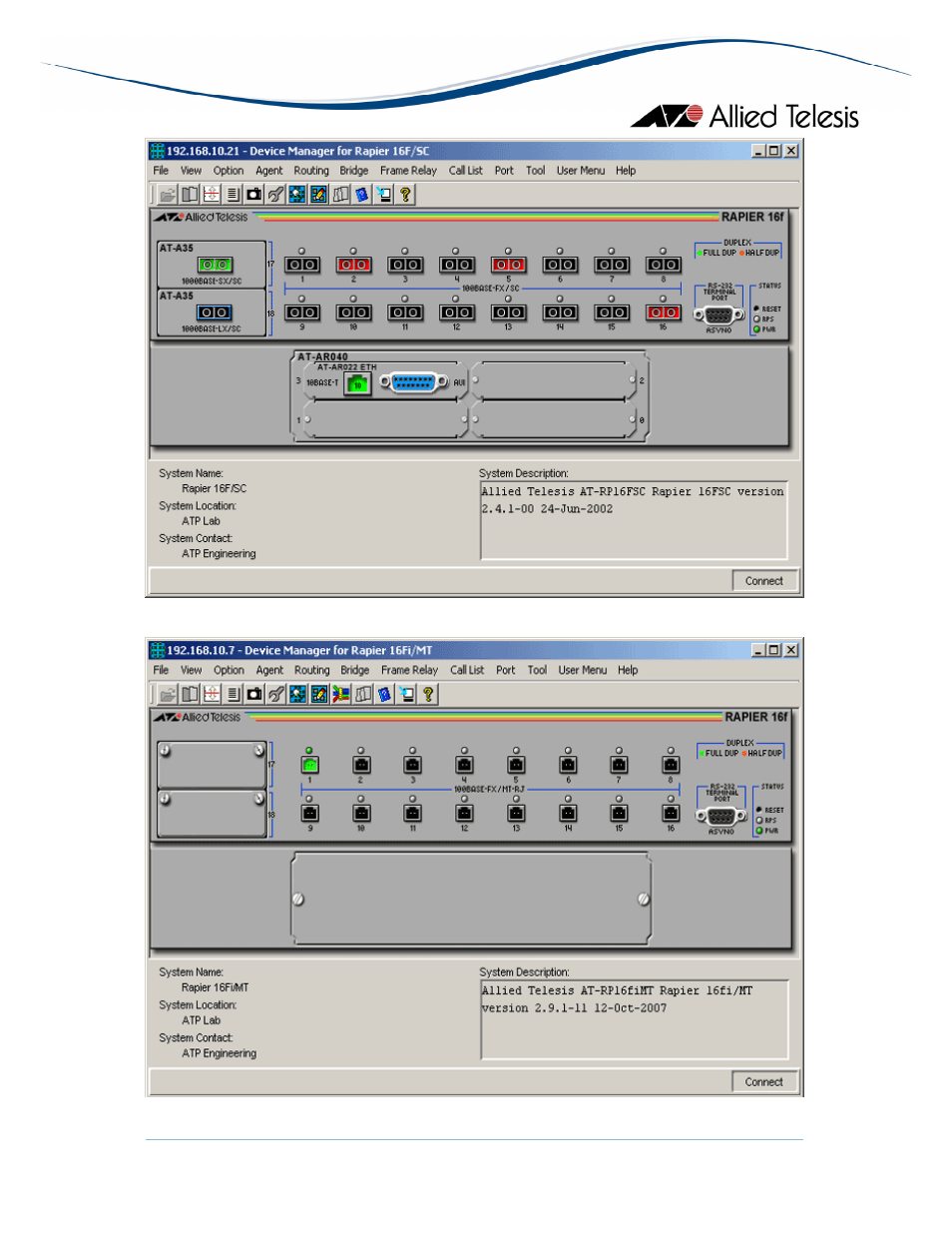Viewport: 952px width, 1233px height.
Task: Select blue AT-A35 1000BASE-LX/SC uplink port
Action: point(214,312)
